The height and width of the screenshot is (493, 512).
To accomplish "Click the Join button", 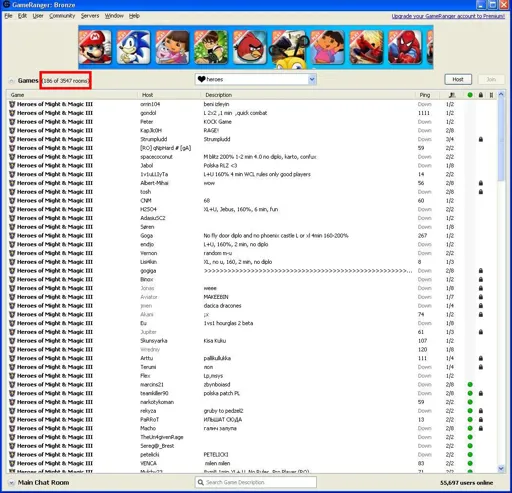I will pyautogui.click(x=491, y=79).
